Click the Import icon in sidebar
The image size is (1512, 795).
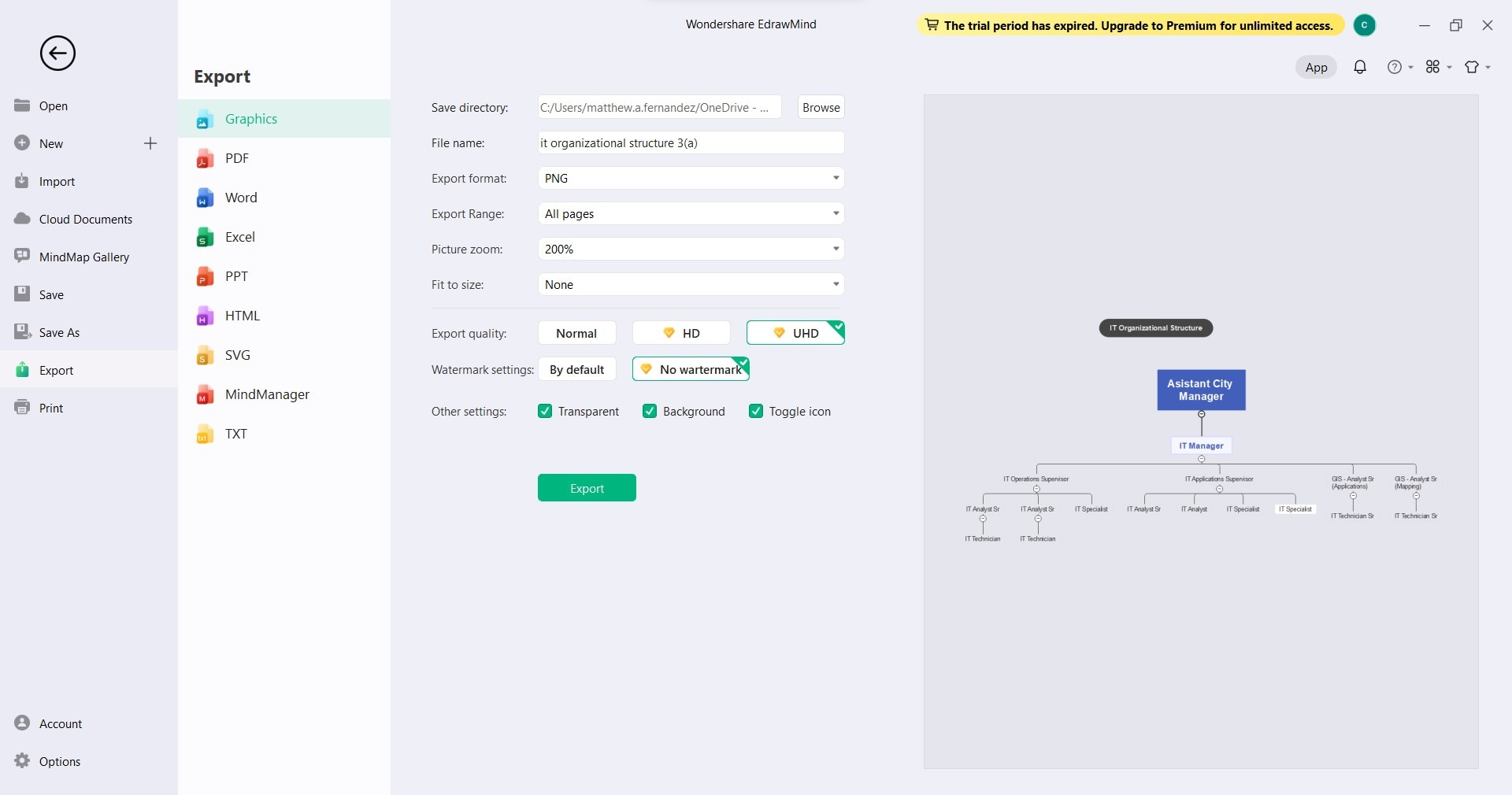(22, 181)
